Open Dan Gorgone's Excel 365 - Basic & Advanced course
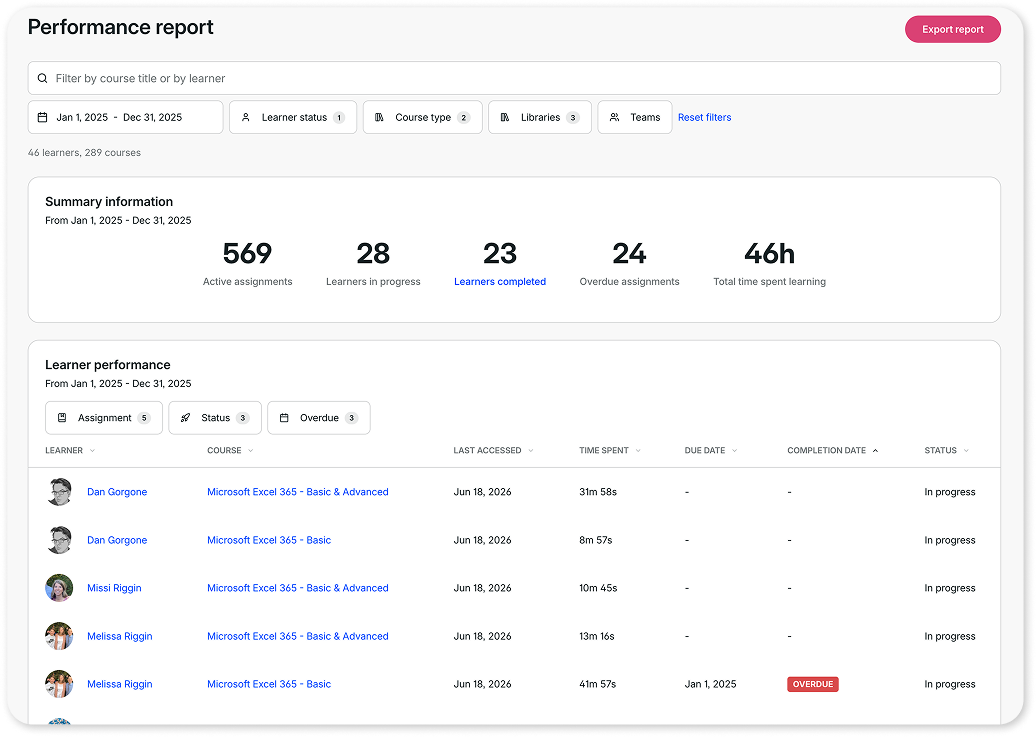 pos(298,492)
